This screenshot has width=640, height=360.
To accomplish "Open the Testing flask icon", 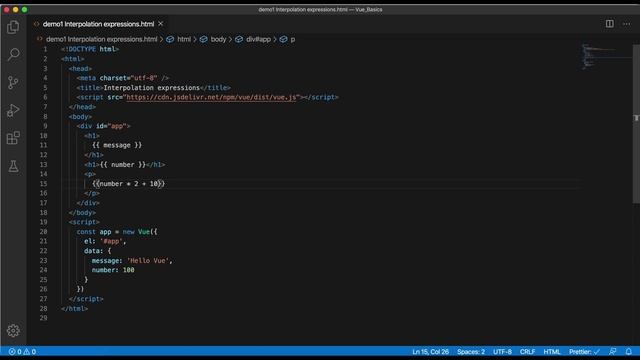I will (x=13, y=166).
